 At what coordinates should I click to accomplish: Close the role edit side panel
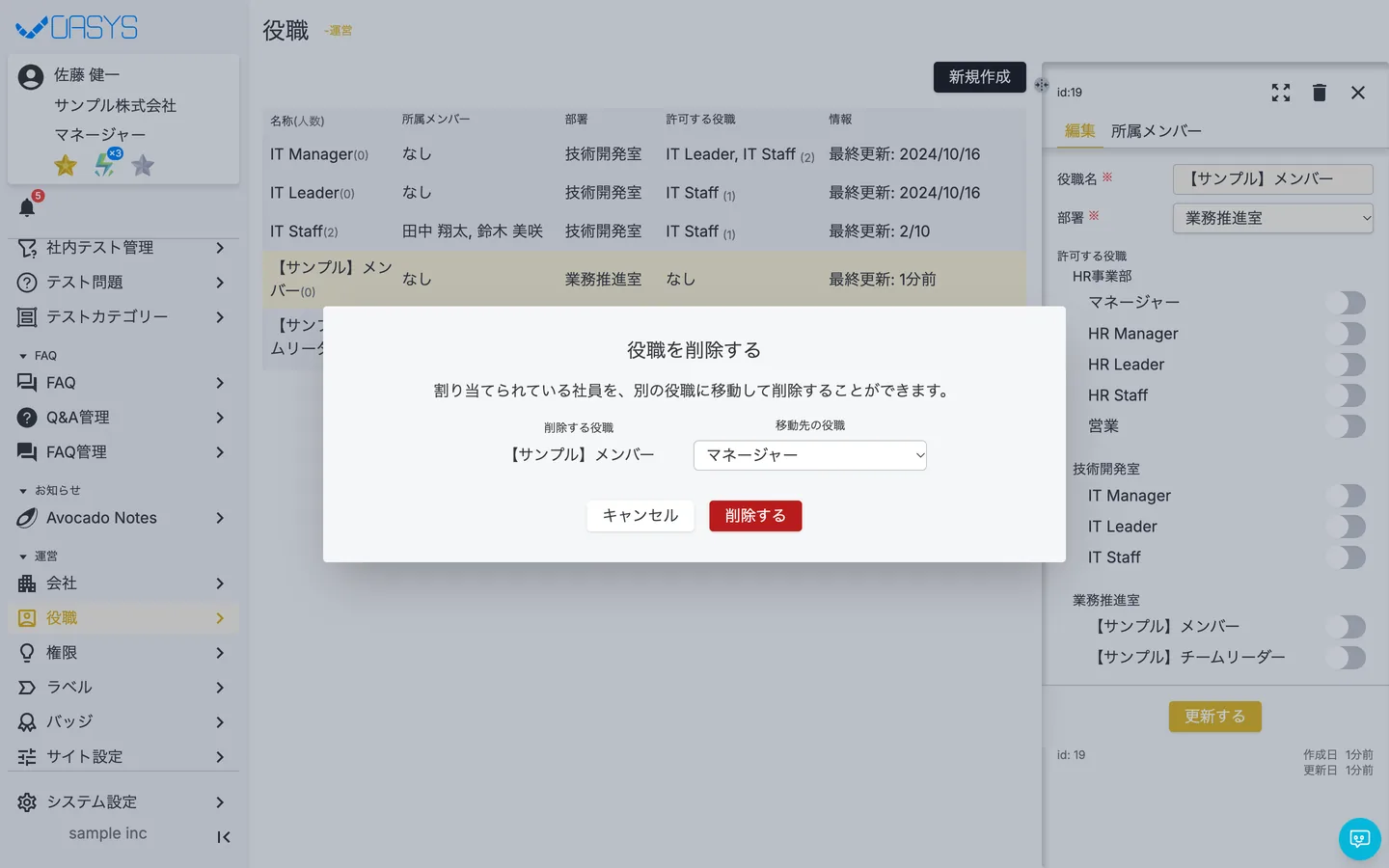pos(1358,93)
